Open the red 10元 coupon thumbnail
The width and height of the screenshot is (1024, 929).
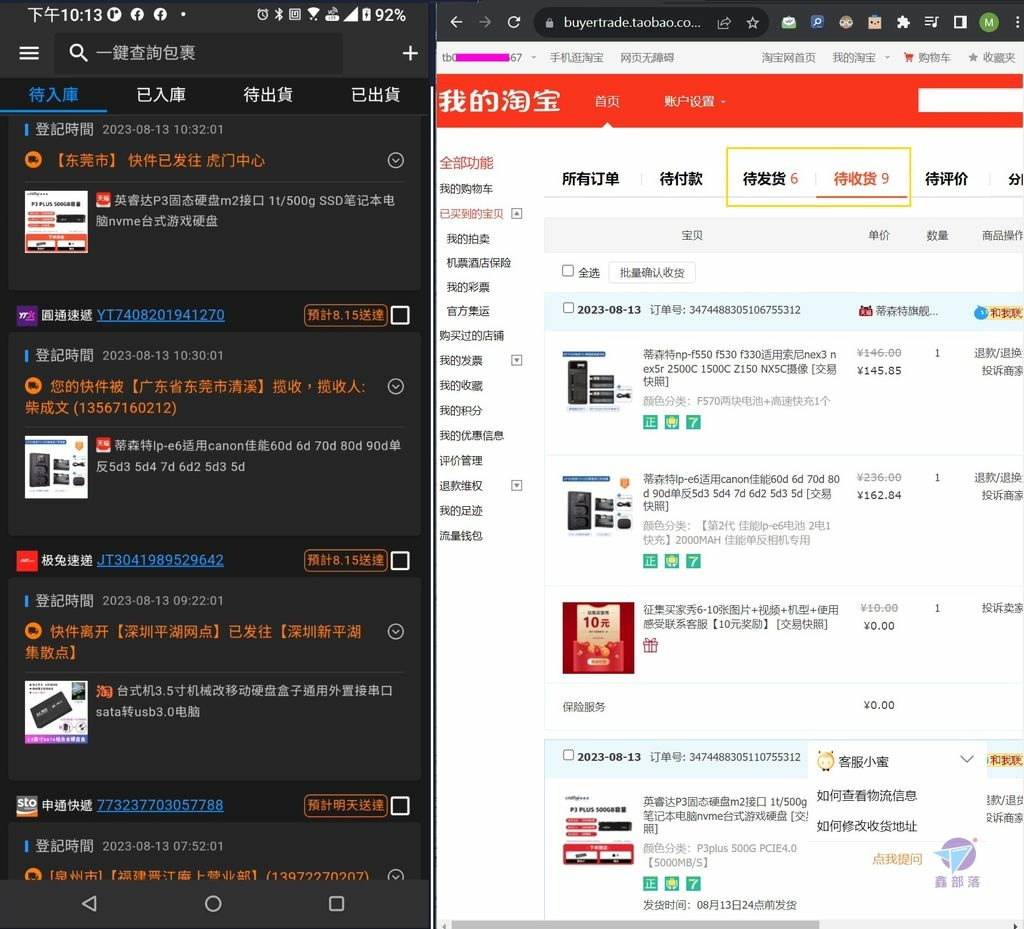598,637
